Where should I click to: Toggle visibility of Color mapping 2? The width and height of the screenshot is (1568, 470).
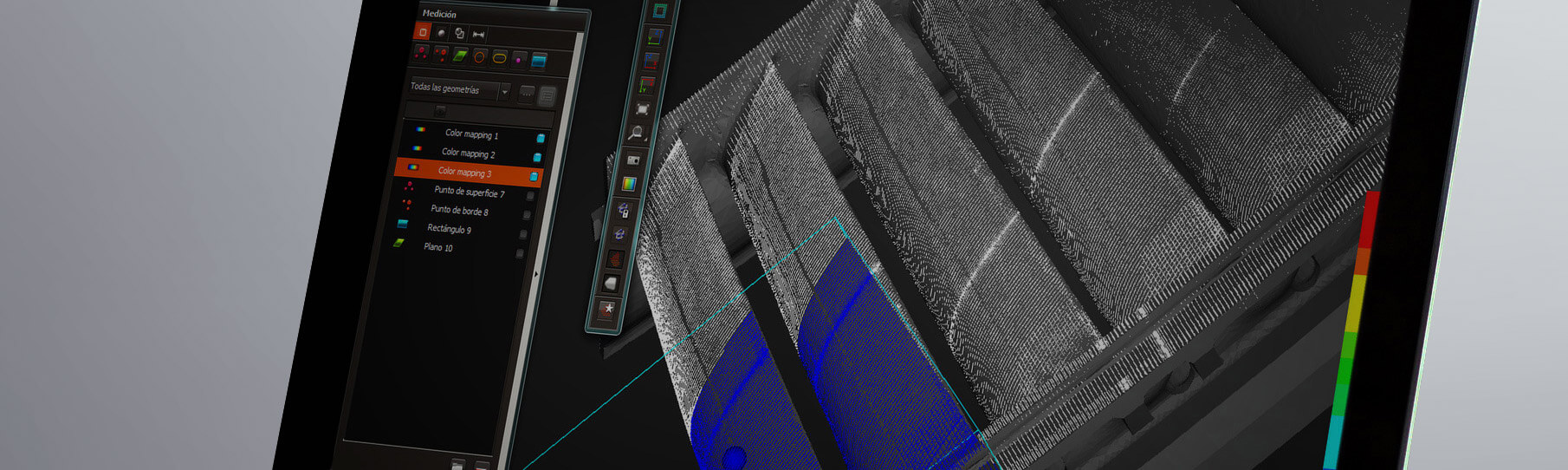tap(537, 157)
